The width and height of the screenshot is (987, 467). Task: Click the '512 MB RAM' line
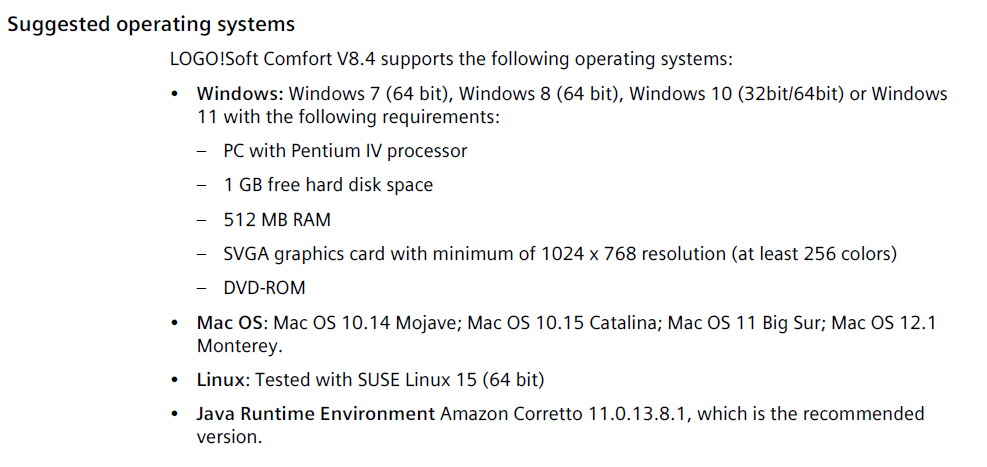pos(277,219)
